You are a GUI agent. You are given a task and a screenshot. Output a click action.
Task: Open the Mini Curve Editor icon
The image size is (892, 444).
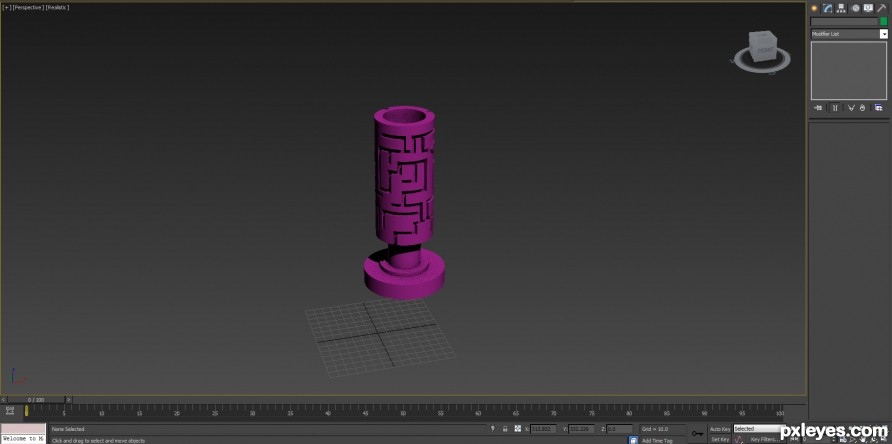[x=10, y=410]
